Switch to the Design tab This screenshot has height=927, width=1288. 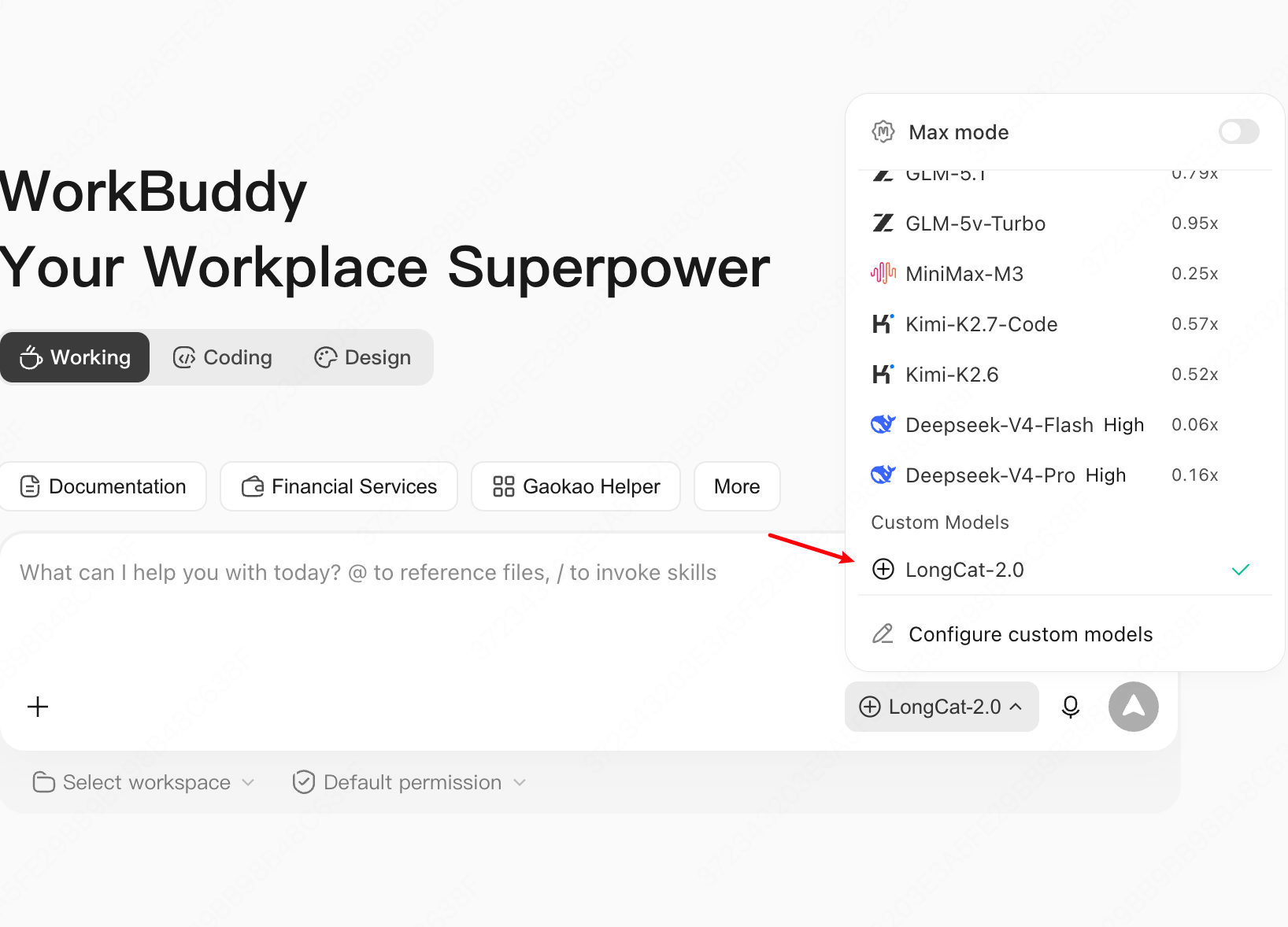click(x=362, y=357)
